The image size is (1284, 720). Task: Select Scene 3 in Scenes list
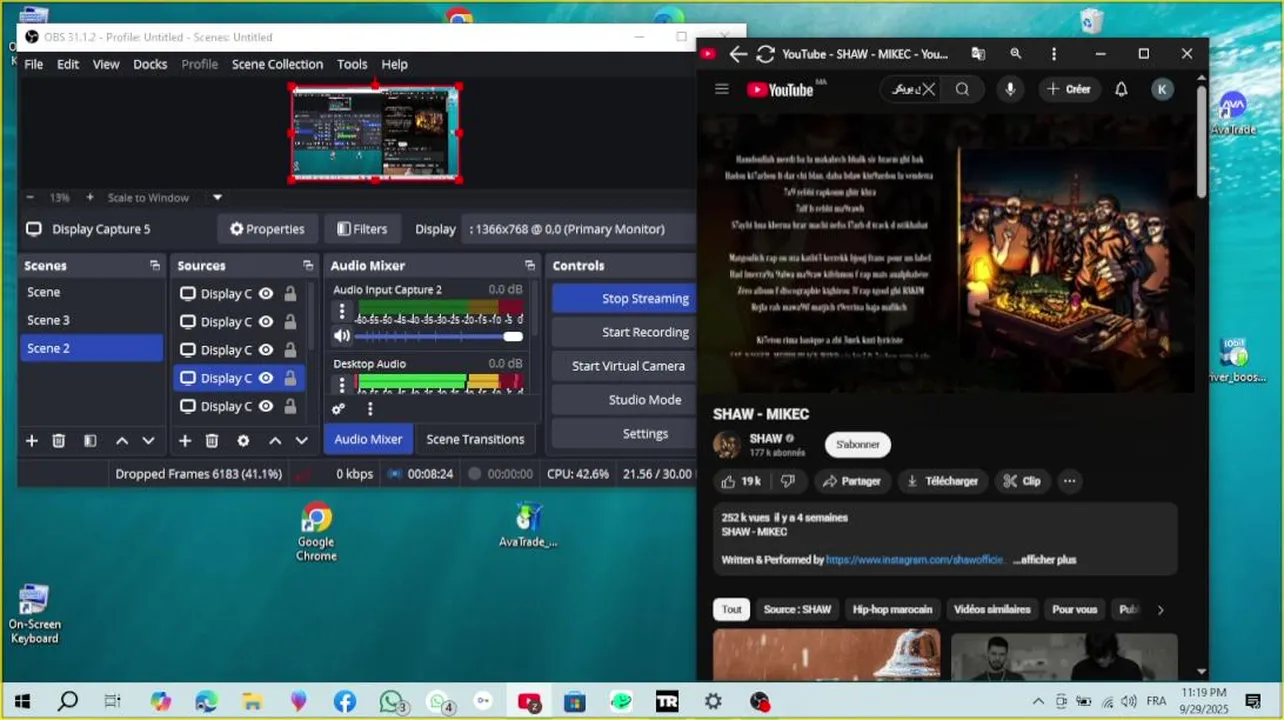pyautogui.click(x=92, y=320)
